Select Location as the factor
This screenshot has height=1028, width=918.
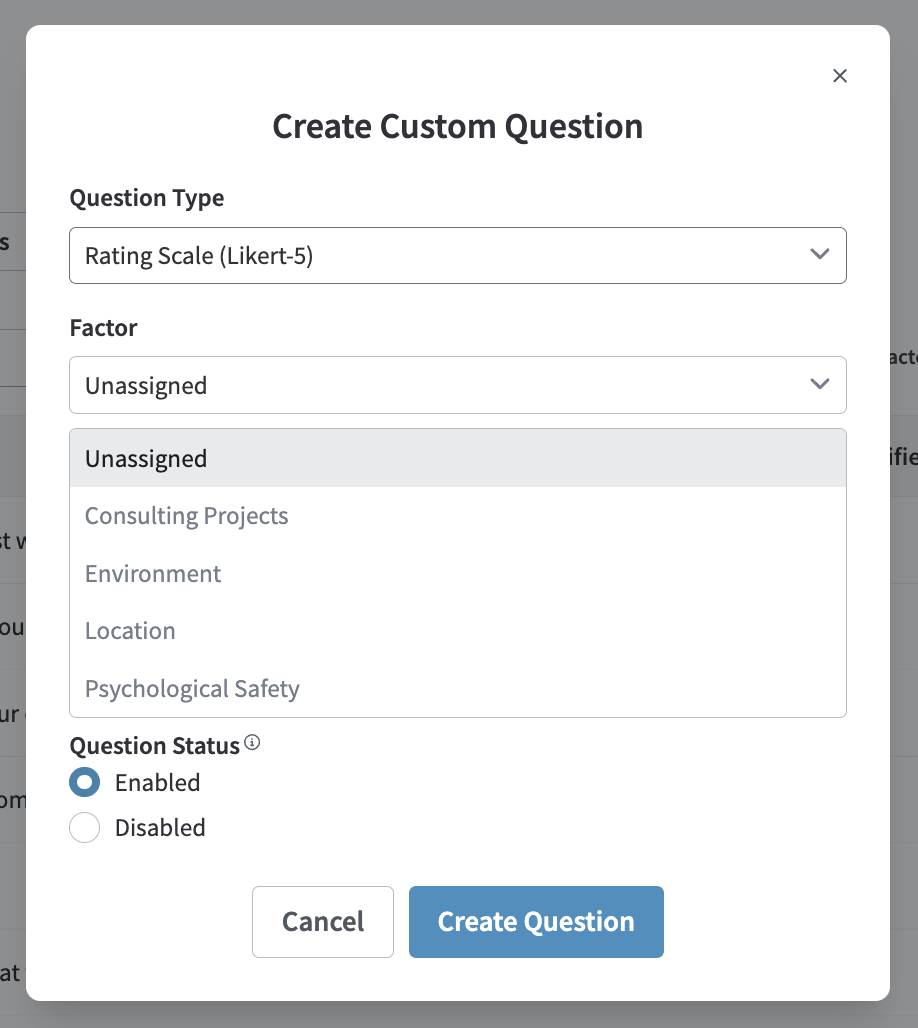pos(457,631)
